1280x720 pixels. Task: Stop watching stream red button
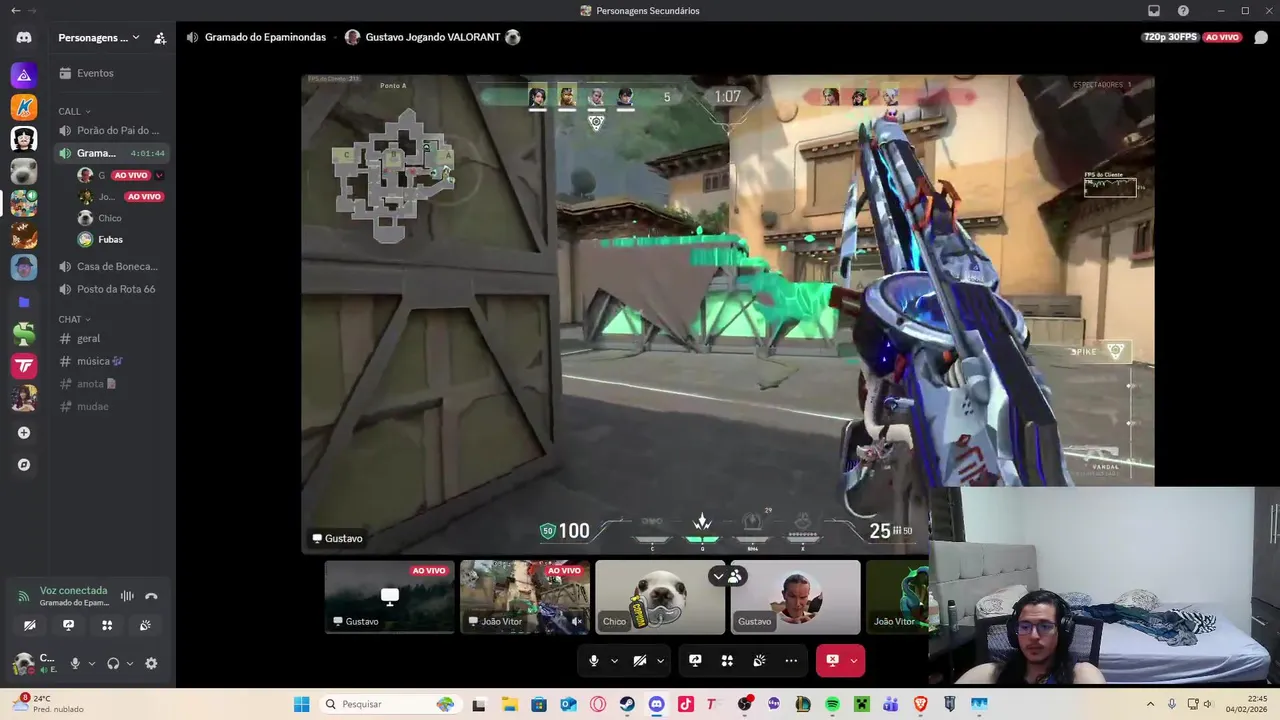(x=832, y=660)
